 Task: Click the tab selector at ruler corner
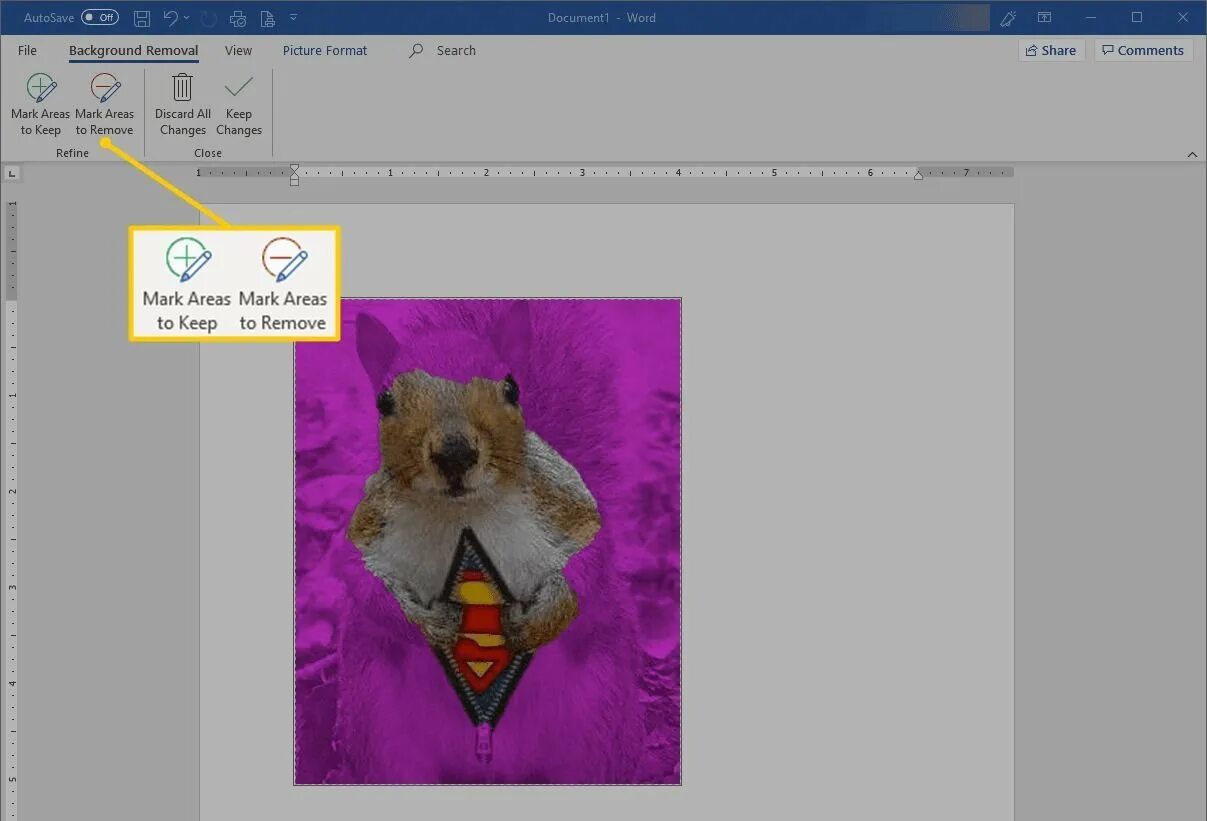[x=12, y=174]
